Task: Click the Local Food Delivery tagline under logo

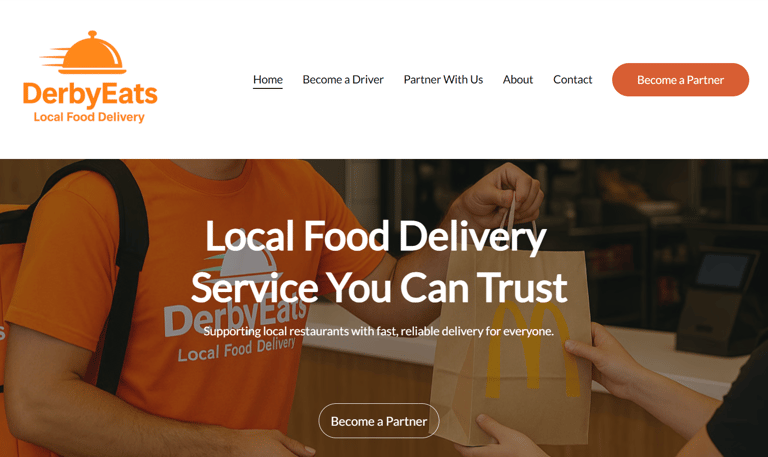Action: coord(89,118)
